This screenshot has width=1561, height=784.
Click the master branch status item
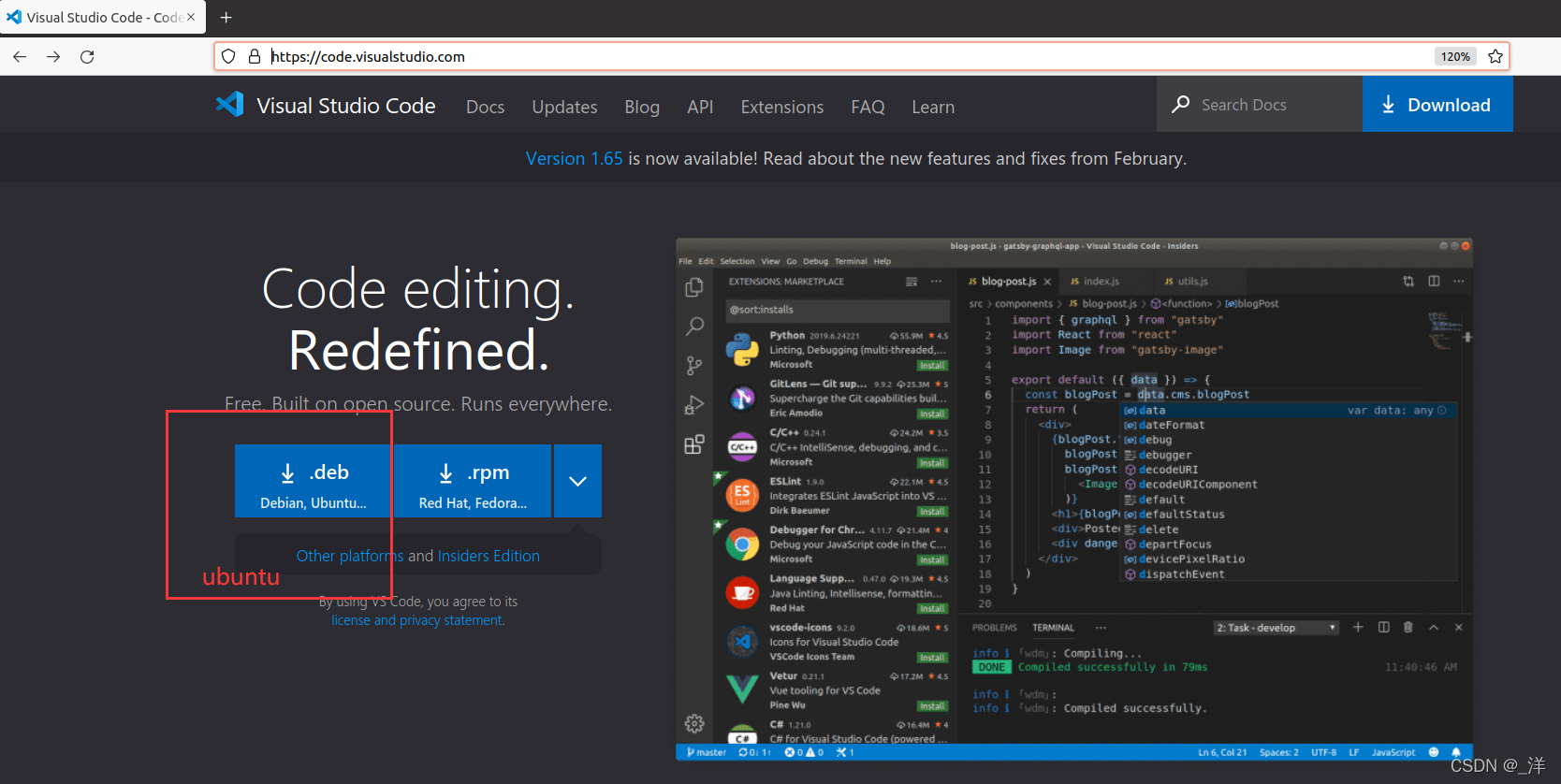707,752
